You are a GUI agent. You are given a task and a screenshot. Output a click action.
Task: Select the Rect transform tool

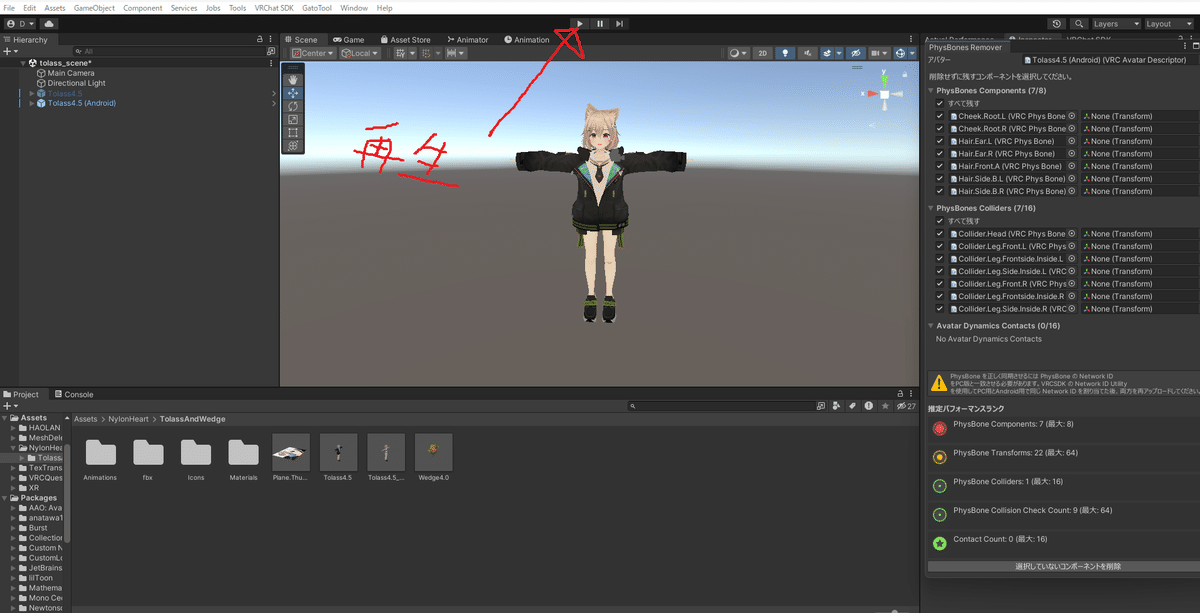pos(293,132)
